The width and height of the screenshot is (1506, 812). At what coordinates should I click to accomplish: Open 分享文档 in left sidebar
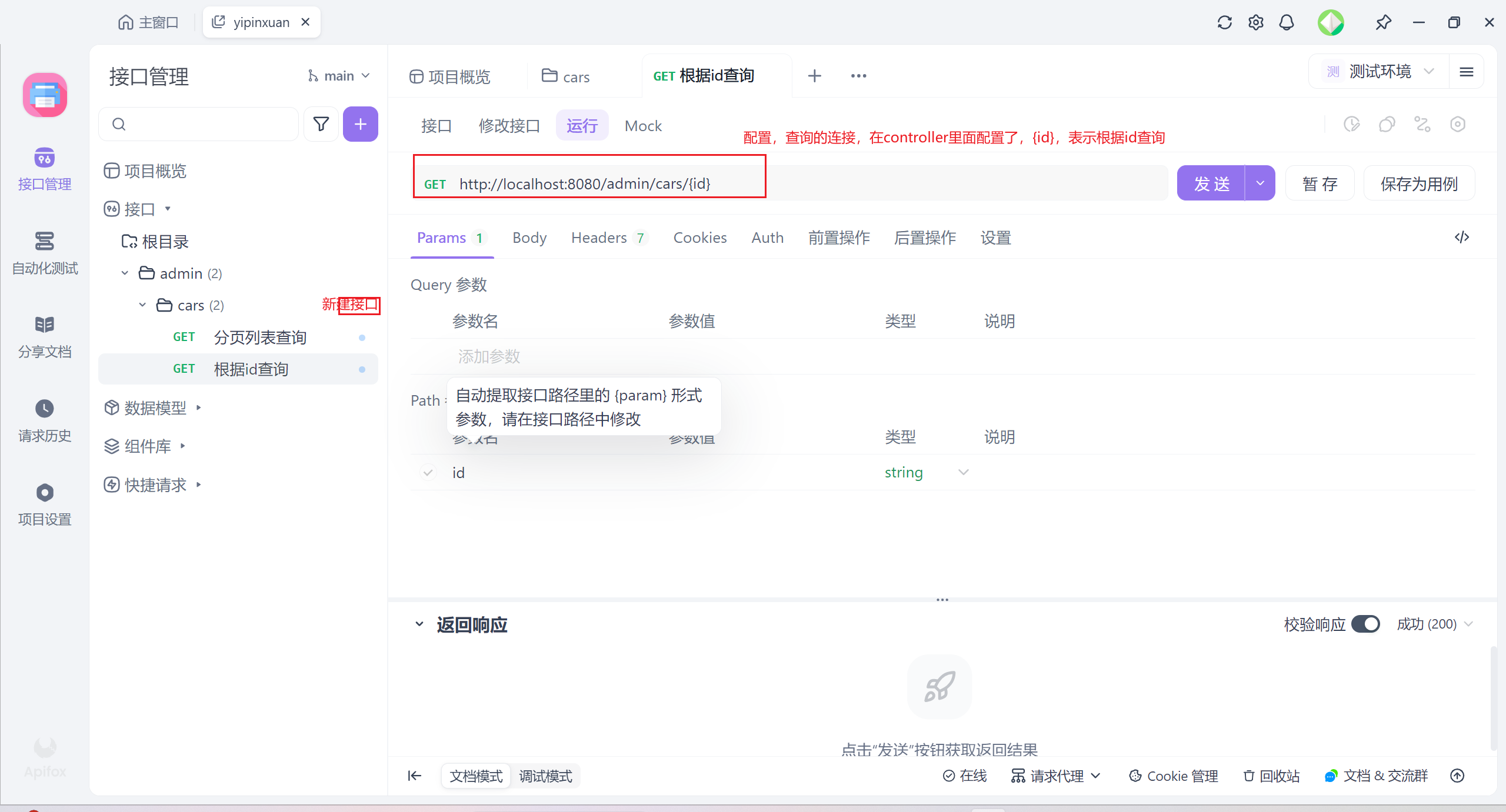tap(45, 337)
